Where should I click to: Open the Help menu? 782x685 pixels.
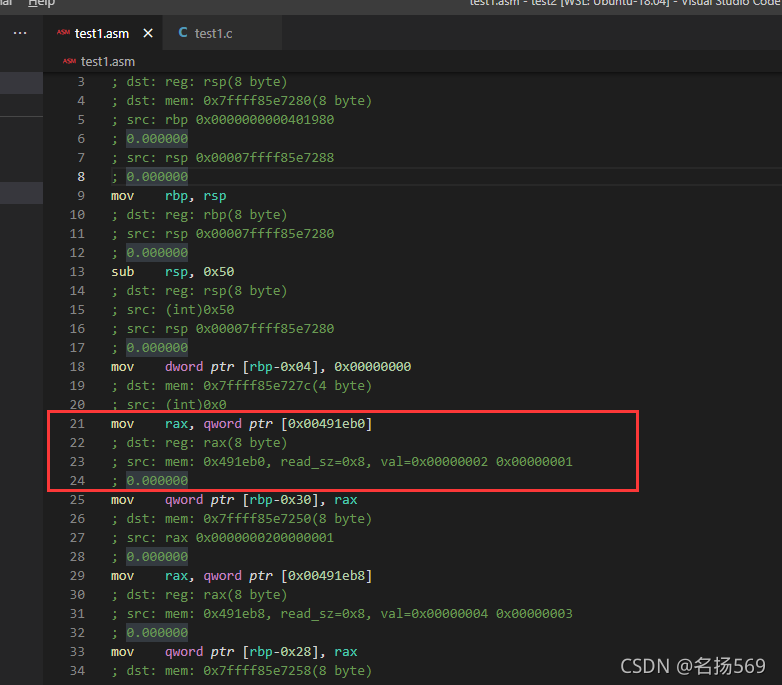41,3
